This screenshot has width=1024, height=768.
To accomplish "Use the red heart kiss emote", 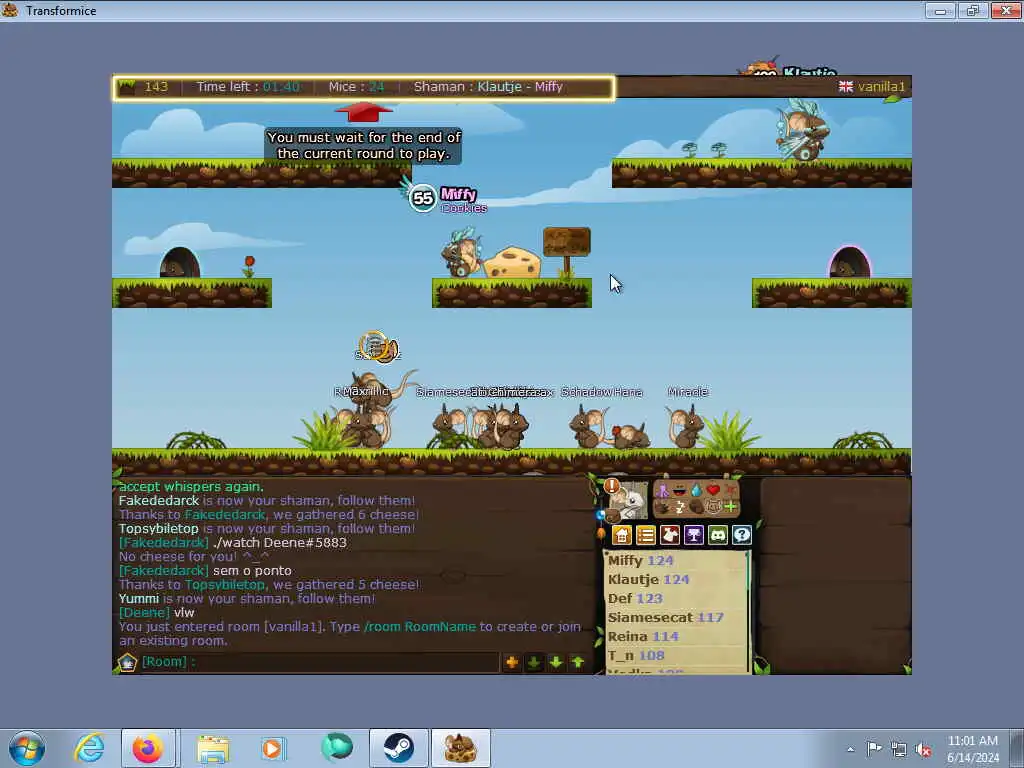I will click(x=713, y=490).
